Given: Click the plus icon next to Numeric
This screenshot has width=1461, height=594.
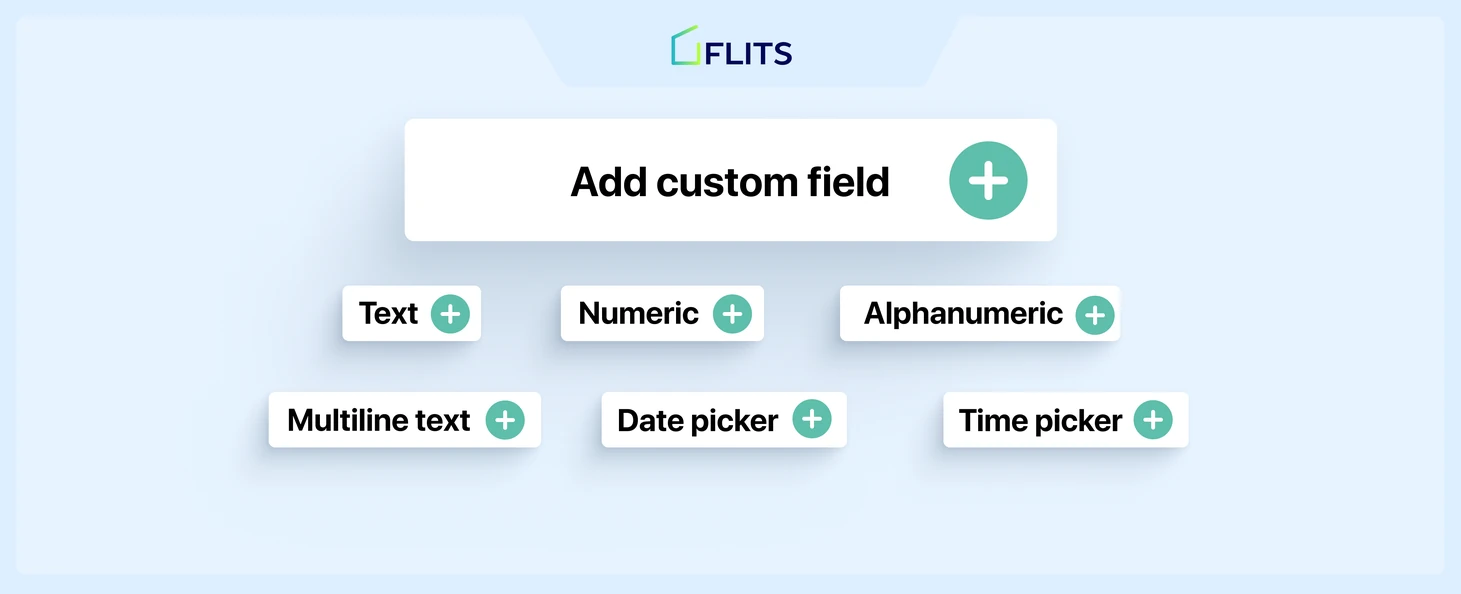Looking at the screenshot, I should (x=732, y=314).
